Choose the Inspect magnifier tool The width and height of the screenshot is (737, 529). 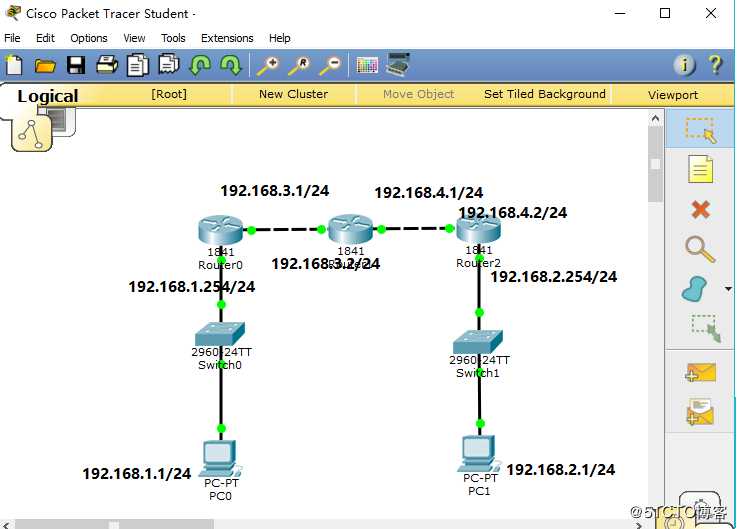(x=700, y=248)
